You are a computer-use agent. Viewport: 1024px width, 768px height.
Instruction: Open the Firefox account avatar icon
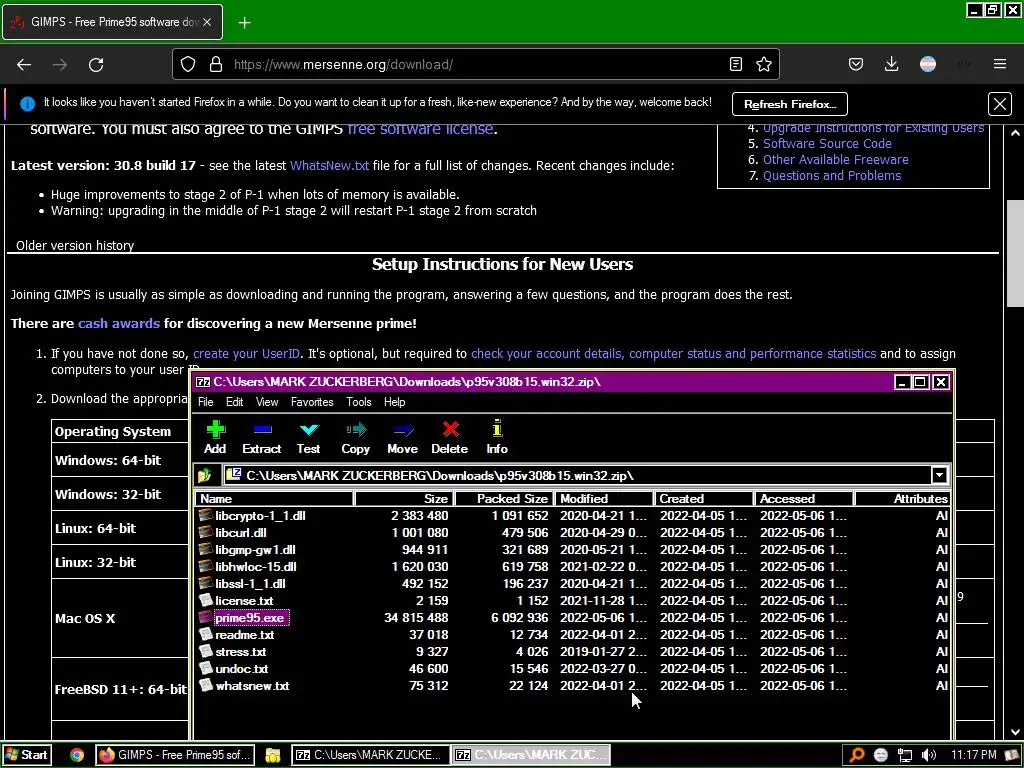coord(928,64)
